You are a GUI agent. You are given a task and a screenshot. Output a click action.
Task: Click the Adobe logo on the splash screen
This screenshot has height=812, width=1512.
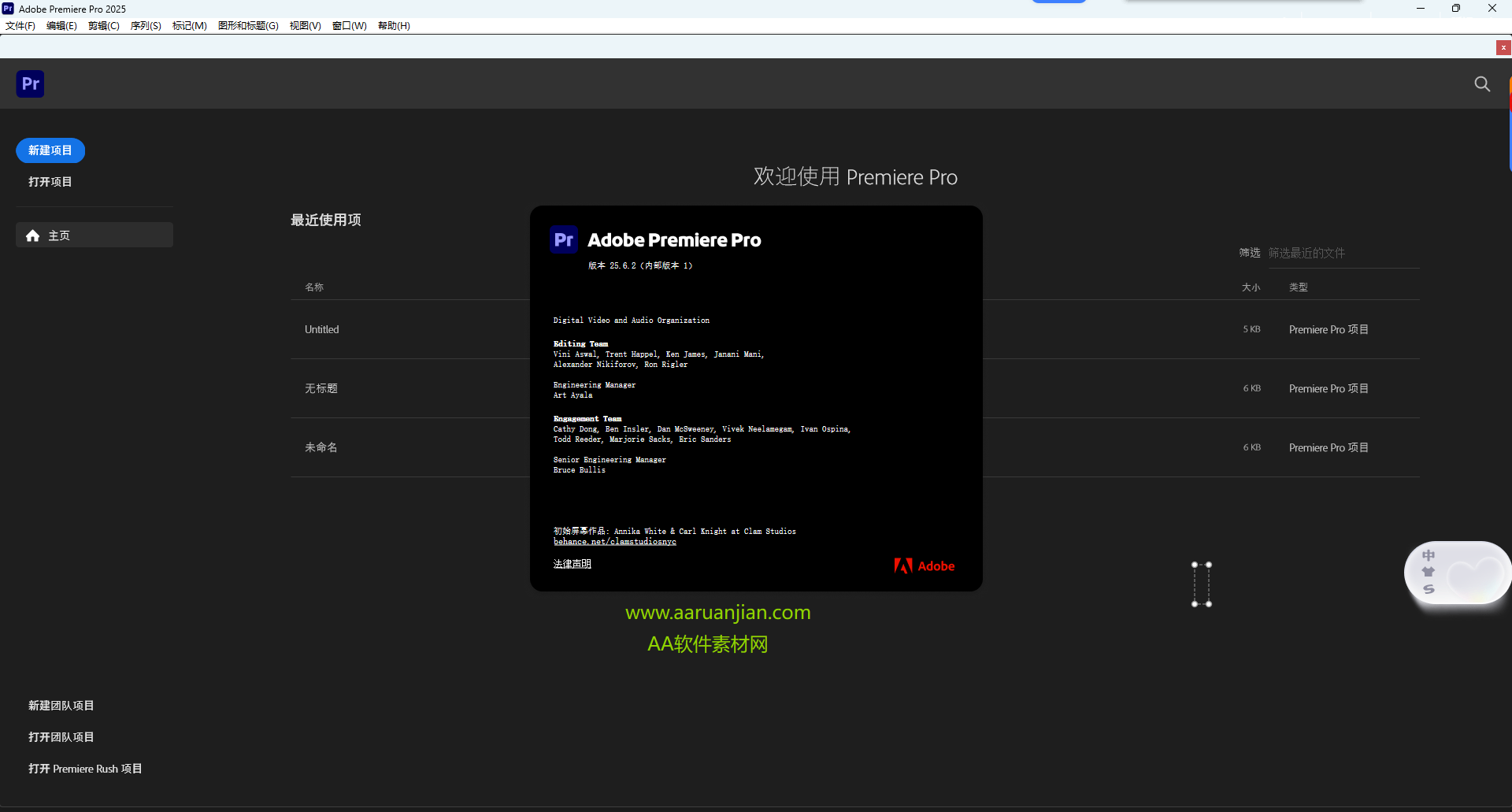pyautogui.click(x=924, y=565)
